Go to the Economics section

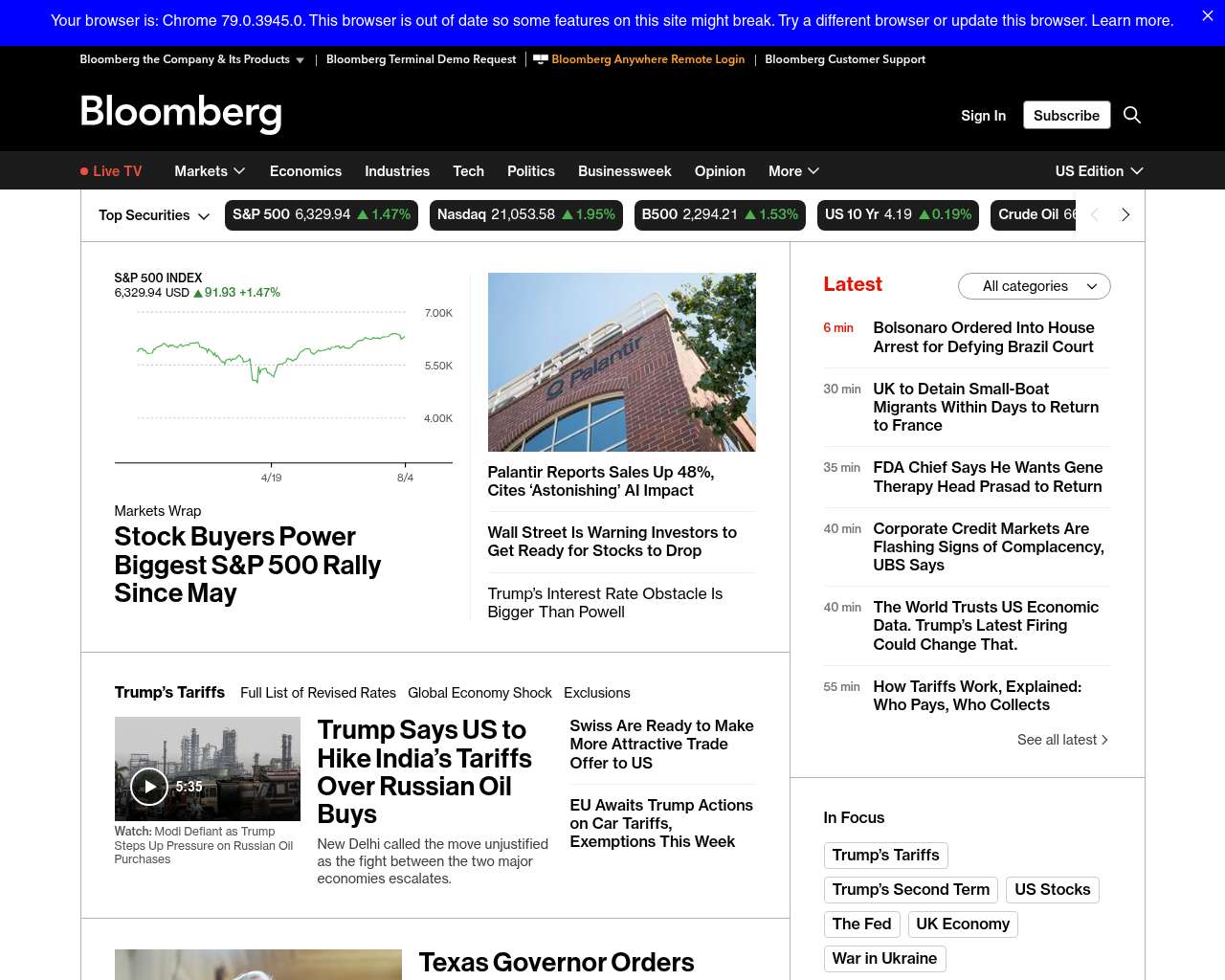point(305,171)
